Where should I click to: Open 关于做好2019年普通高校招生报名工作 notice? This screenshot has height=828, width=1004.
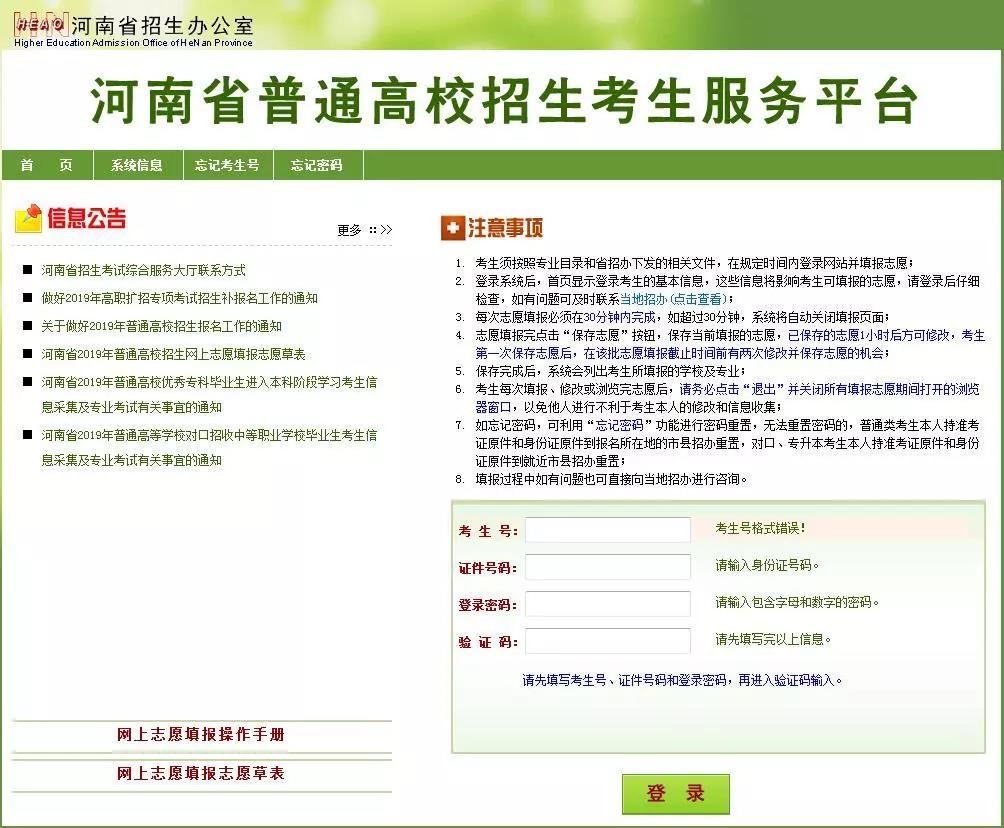pyautogui.click(x=161, y=326)
